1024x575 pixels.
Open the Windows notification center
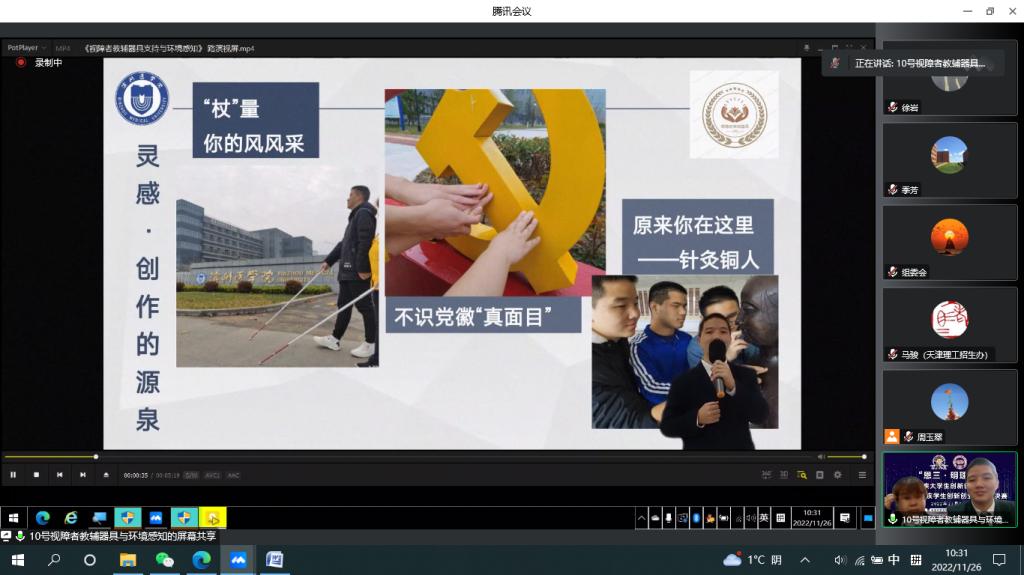coord(998,560)
